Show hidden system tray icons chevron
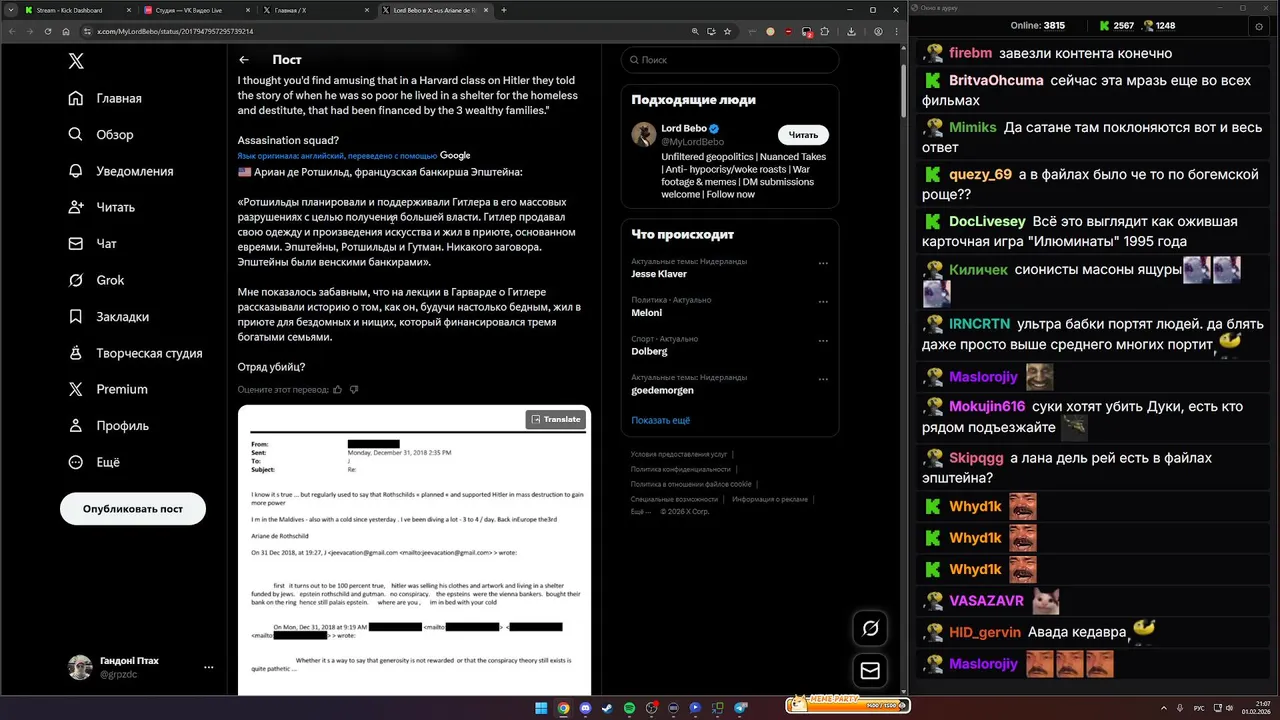 pos(1164,708)
